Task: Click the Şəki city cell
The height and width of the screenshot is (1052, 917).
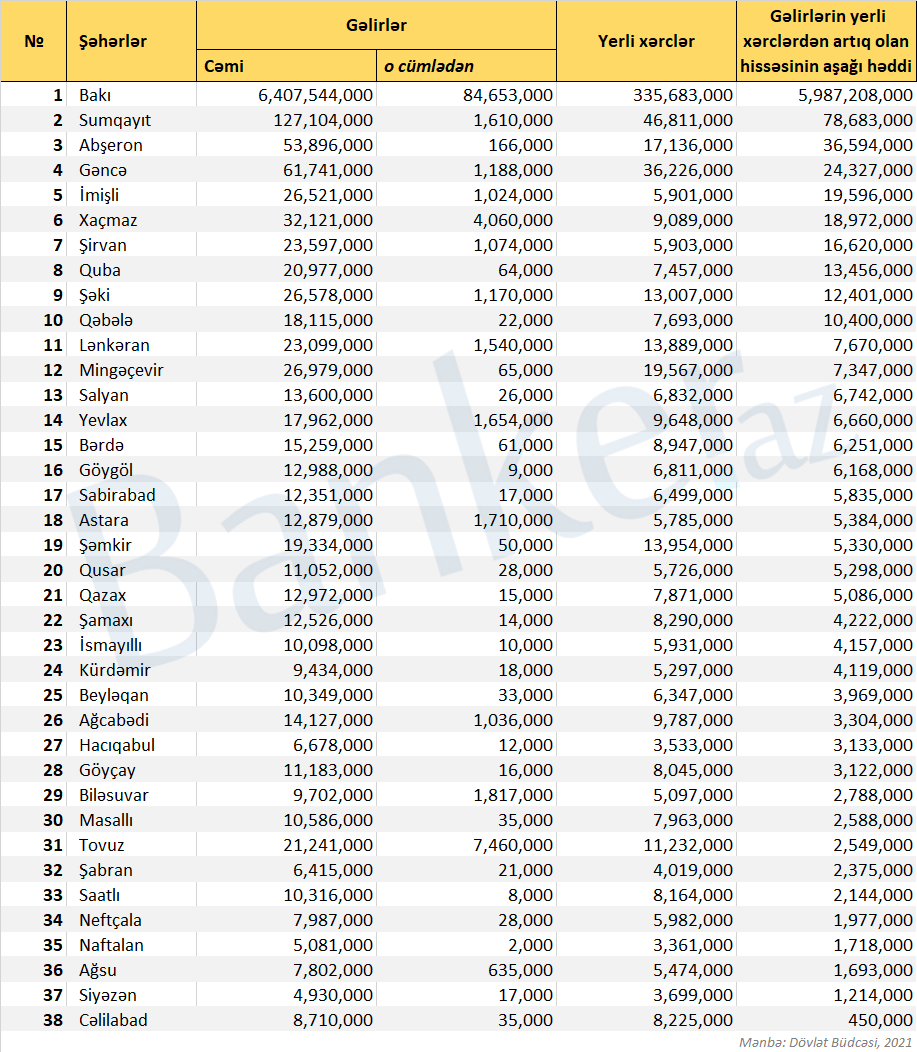Action: pyautogui.click(x=131, y=295)
